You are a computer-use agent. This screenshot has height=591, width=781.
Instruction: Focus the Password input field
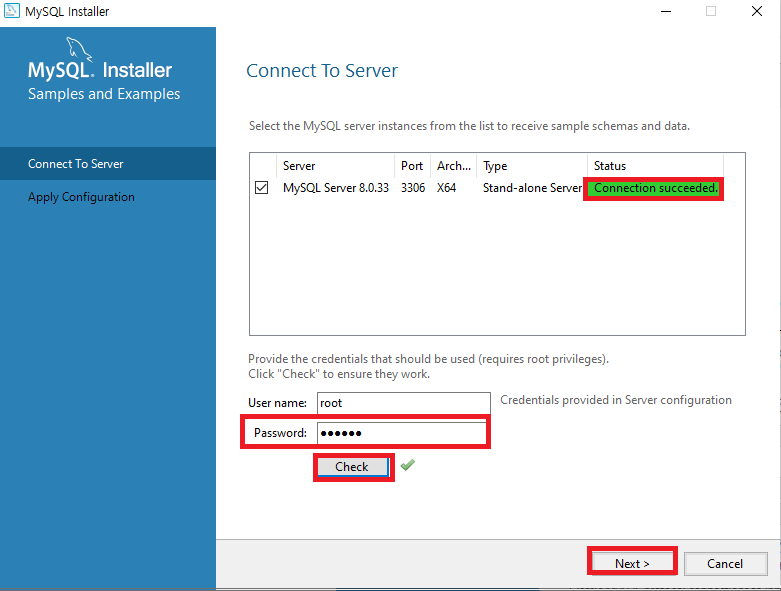[x=401, y=433]
